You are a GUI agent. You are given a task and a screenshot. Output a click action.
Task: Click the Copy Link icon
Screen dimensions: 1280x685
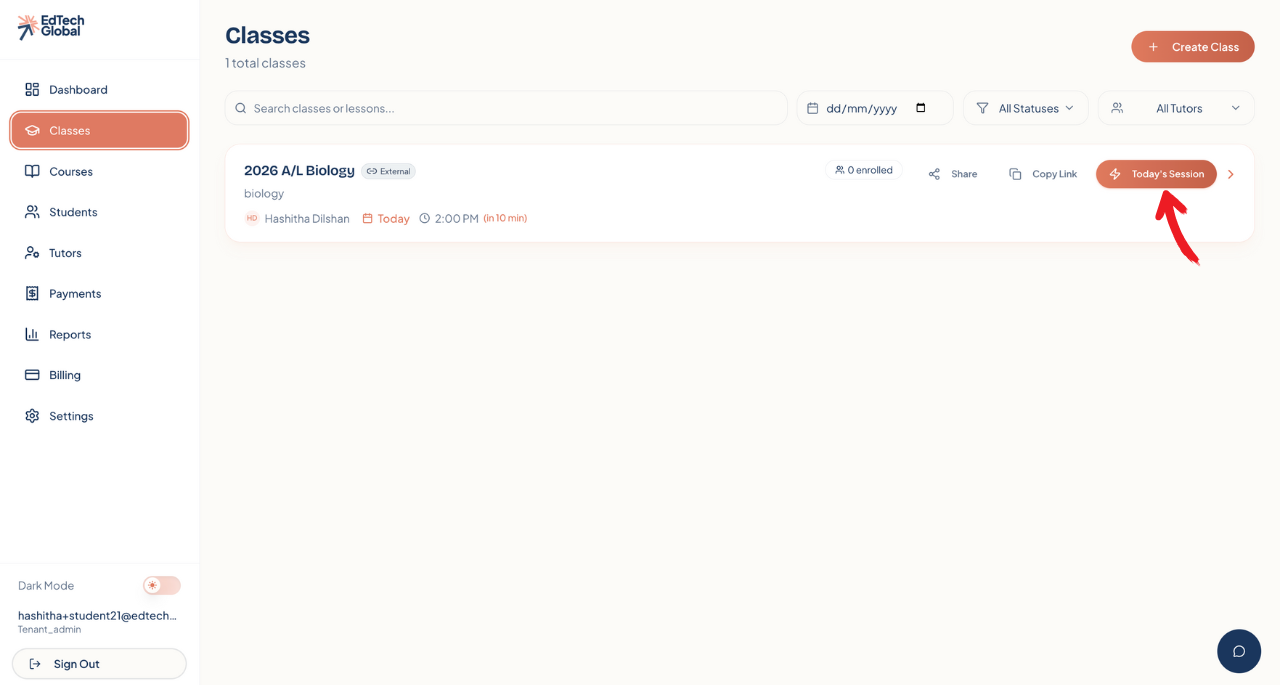pyautogui.click(x=1015, y=174)
